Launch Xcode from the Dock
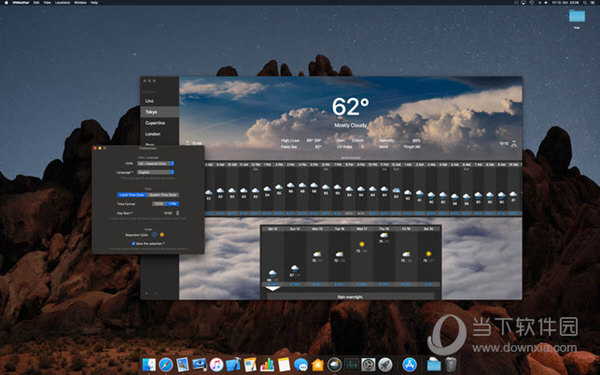Viewport: 600px width, 375px height. (x=233, y=364)
